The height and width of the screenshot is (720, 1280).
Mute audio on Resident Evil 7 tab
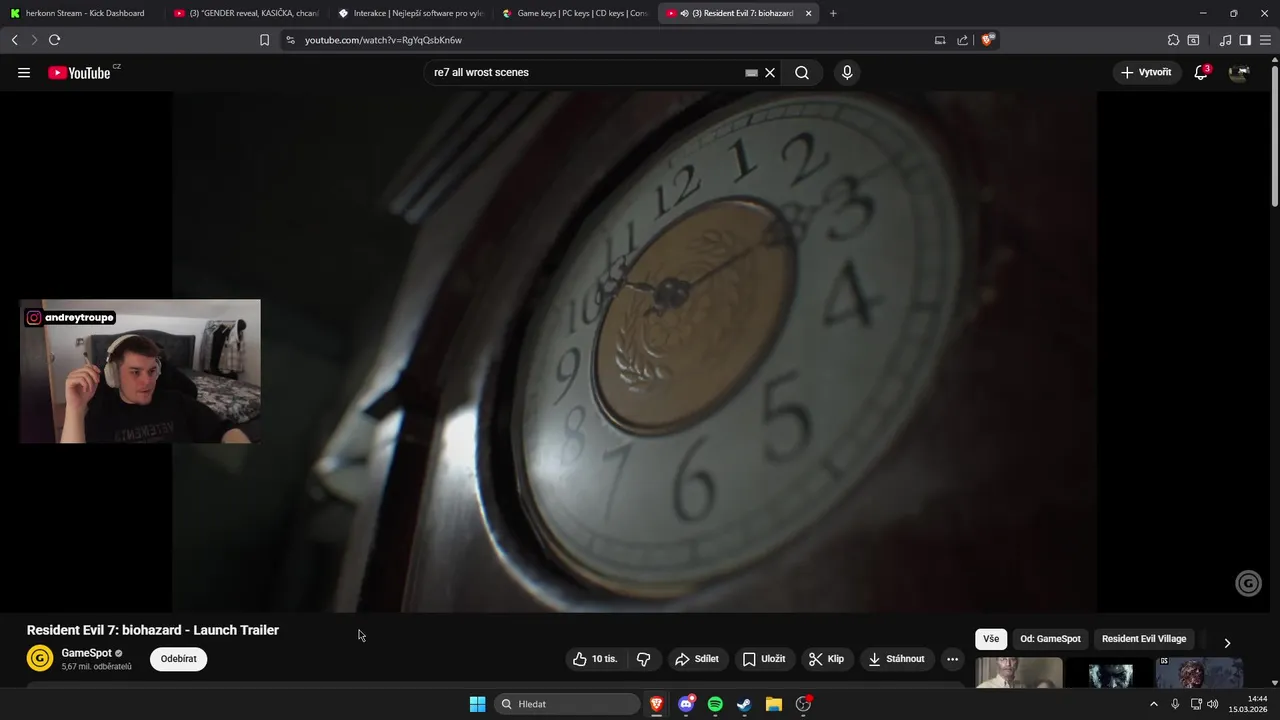tap(684, 13)
